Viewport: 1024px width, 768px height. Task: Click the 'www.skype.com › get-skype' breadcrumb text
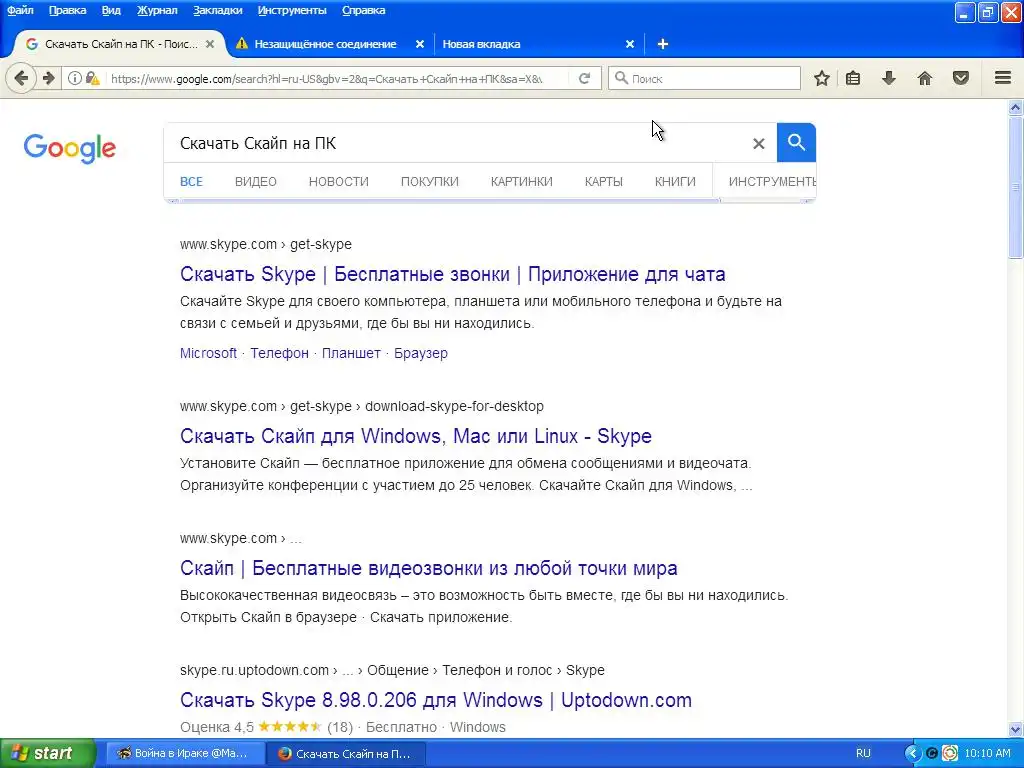pos(266,244)
